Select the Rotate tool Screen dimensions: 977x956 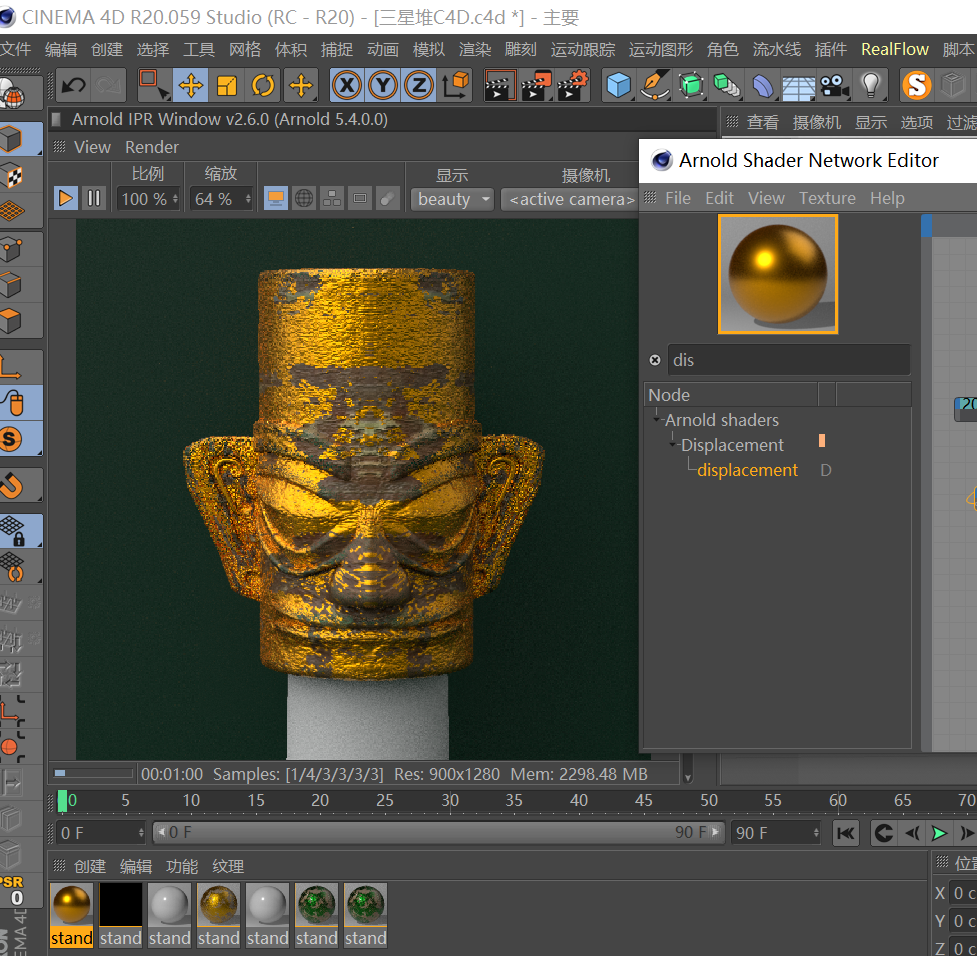263,87
